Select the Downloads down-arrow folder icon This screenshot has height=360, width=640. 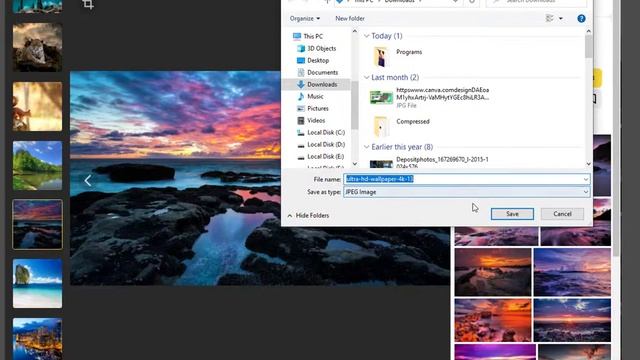tap(301, 84)
